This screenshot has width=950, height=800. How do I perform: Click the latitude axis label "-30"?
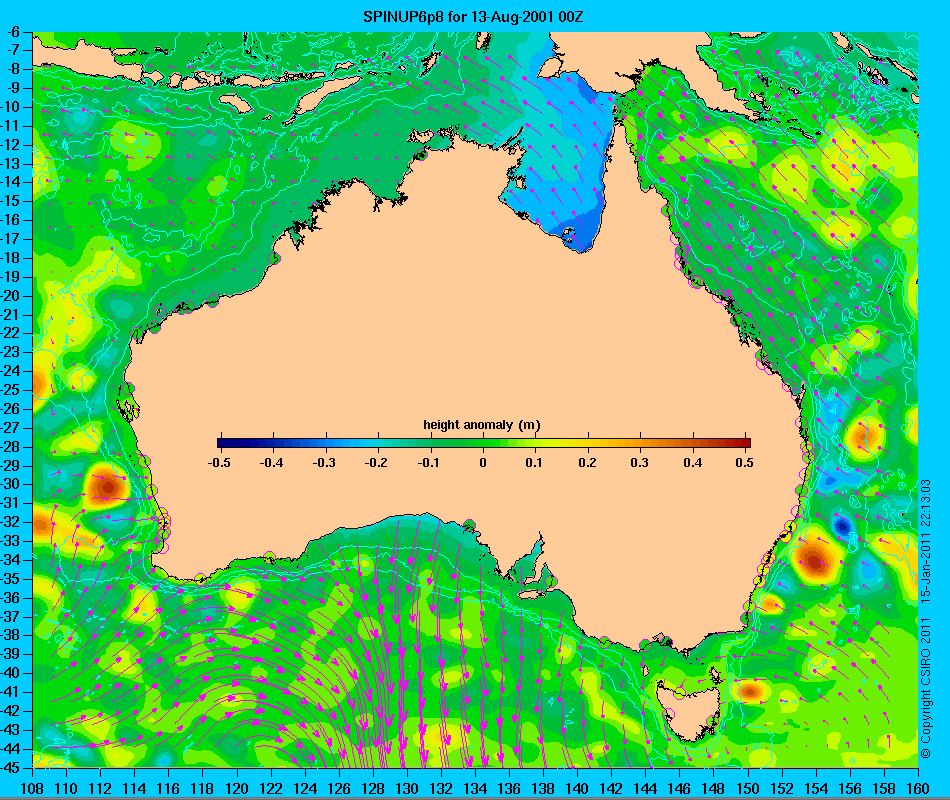coord(10,484)
